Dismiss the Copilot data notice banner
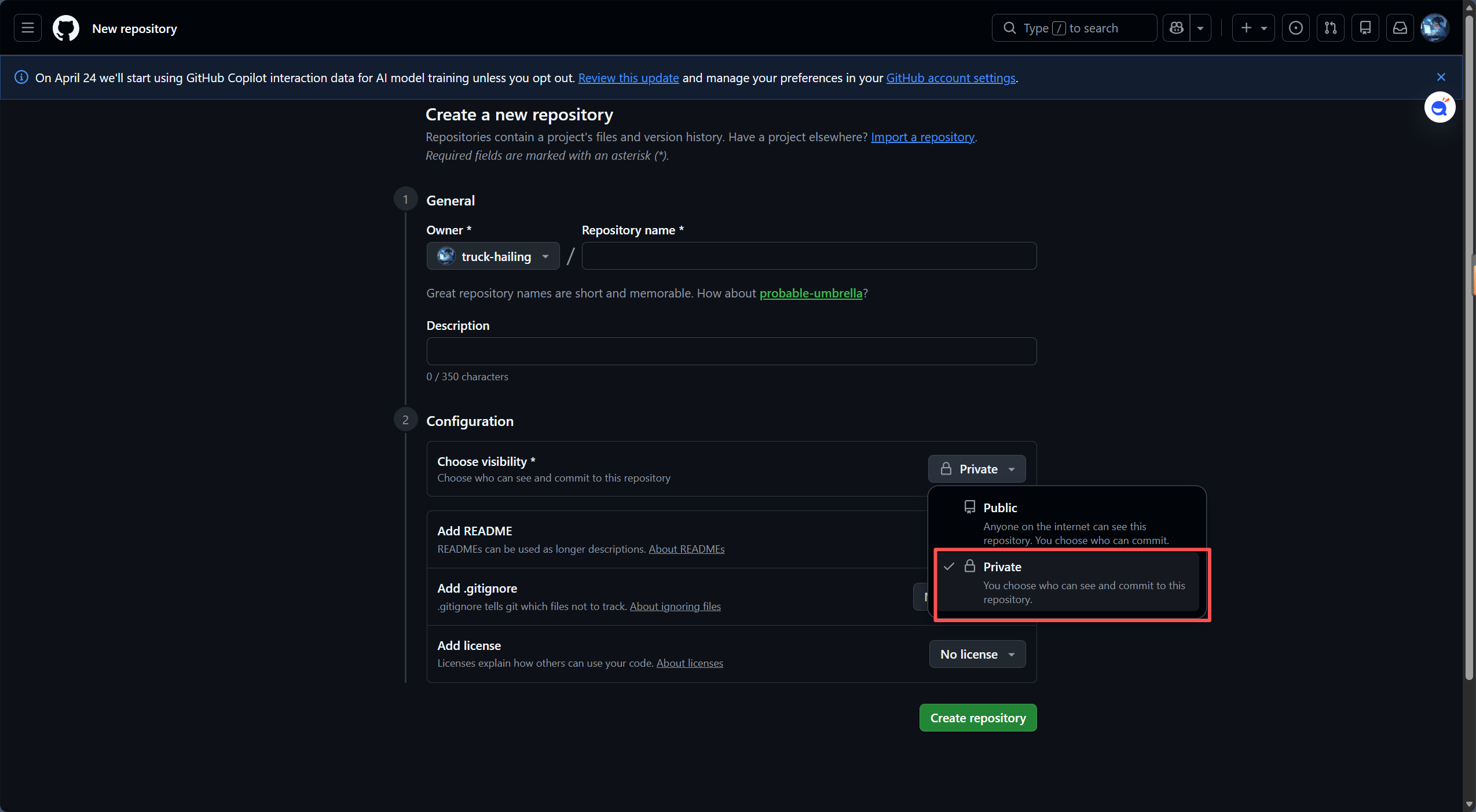The width and height of the screenshot is (1476, 812). click(x=1441, y=77)
